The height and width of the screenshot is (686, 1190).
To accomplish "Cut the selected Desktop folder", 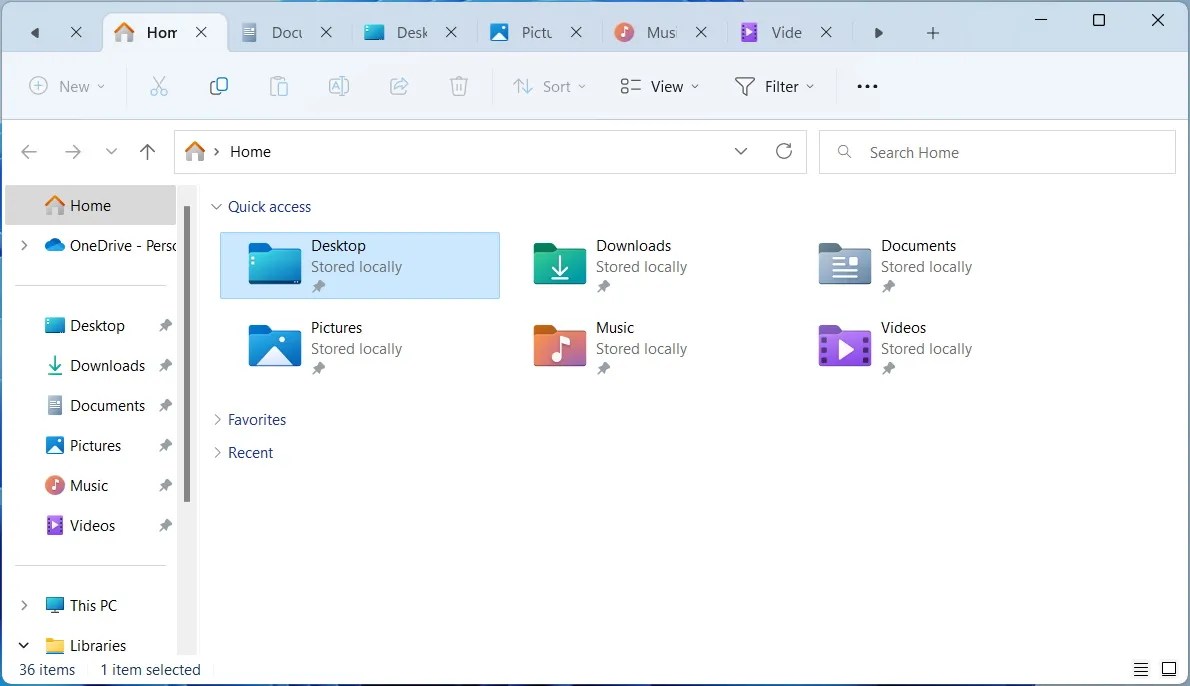I will click(159, 86).
